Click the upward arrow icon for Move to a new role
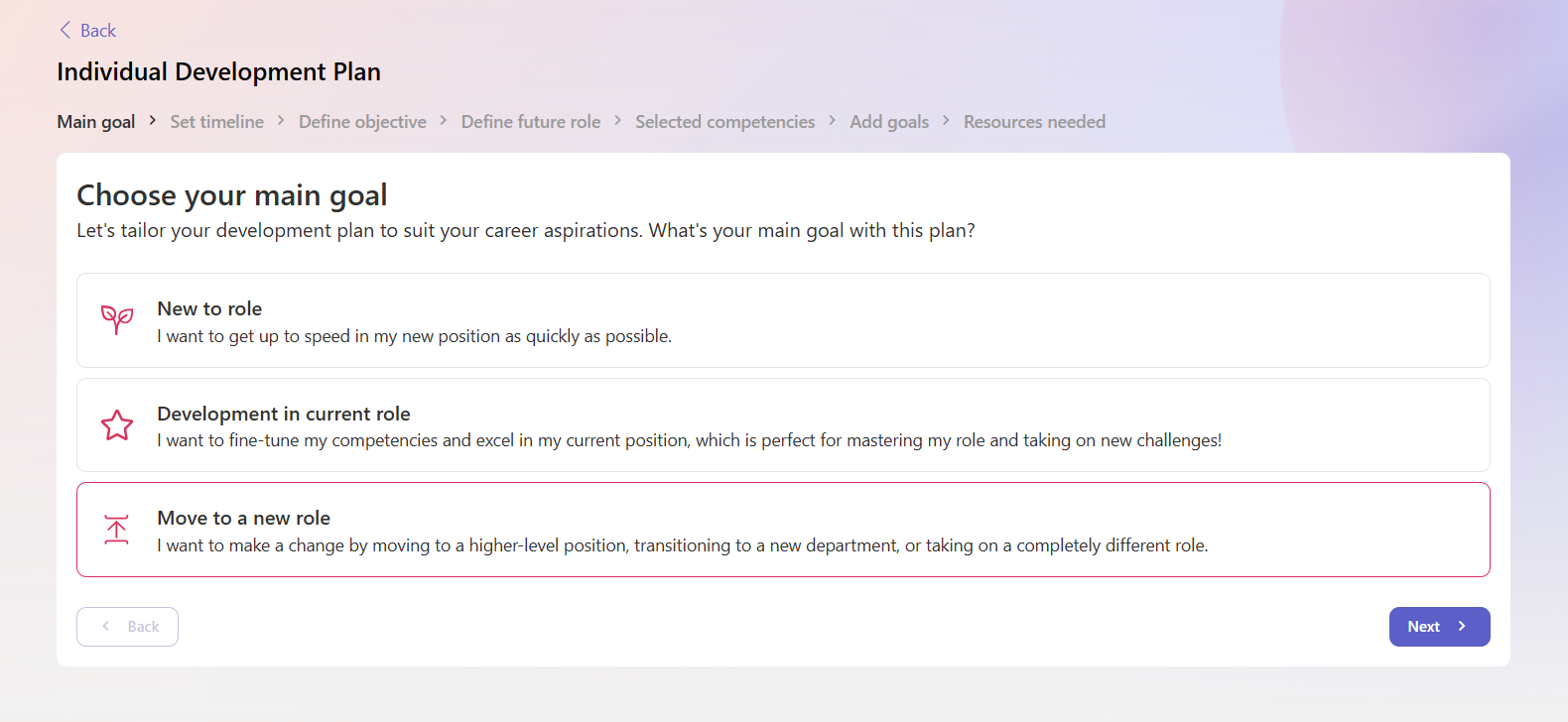Viewport: 1568px width, 722px height. coord(117,530)
